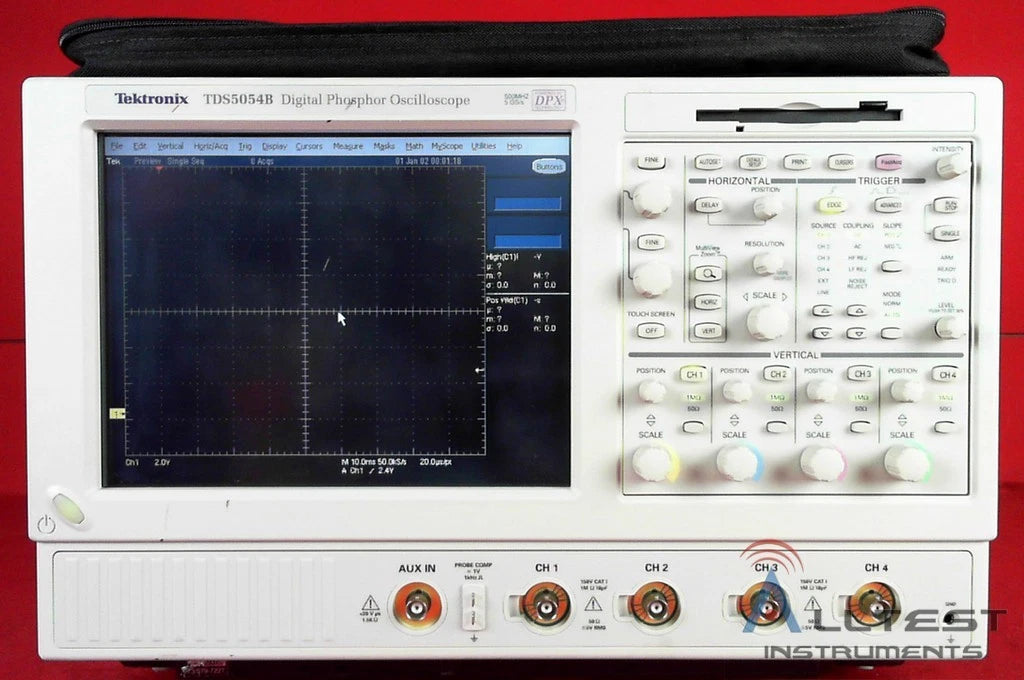Click the CH 4 vertical SCALE knob

[x=905, y=462]
